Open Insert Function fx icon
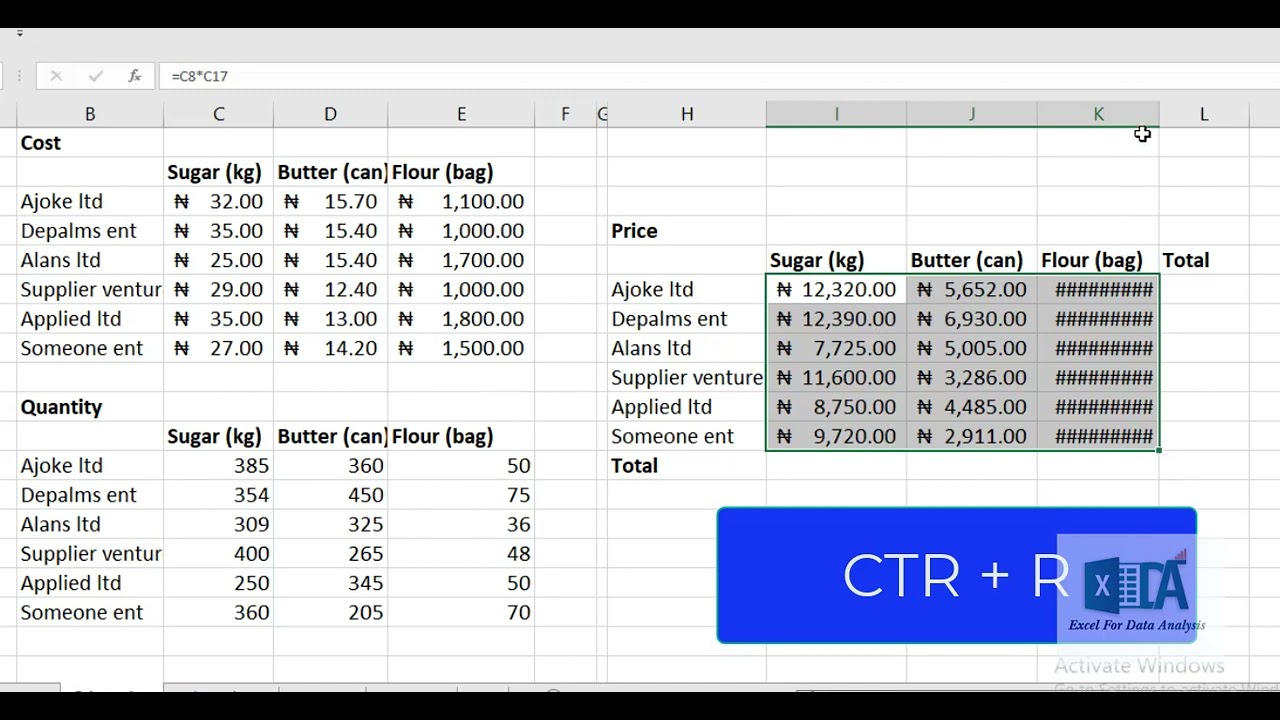The width and height of the screenshot is (1280, 720). click(134, 76)
